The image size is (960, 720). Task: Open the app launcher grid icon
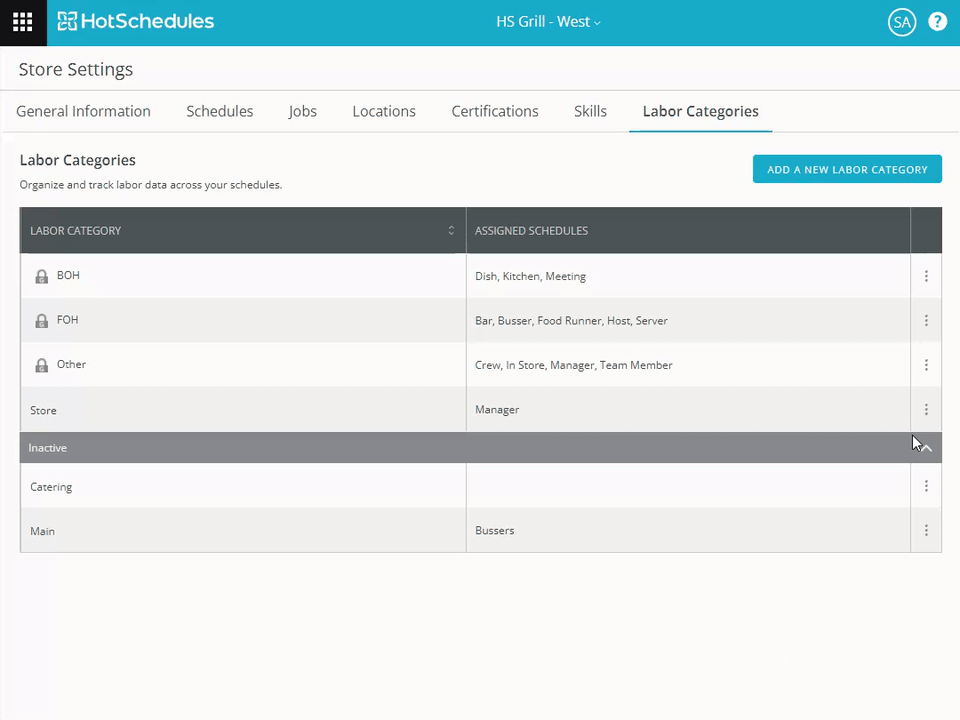point(23,22)
